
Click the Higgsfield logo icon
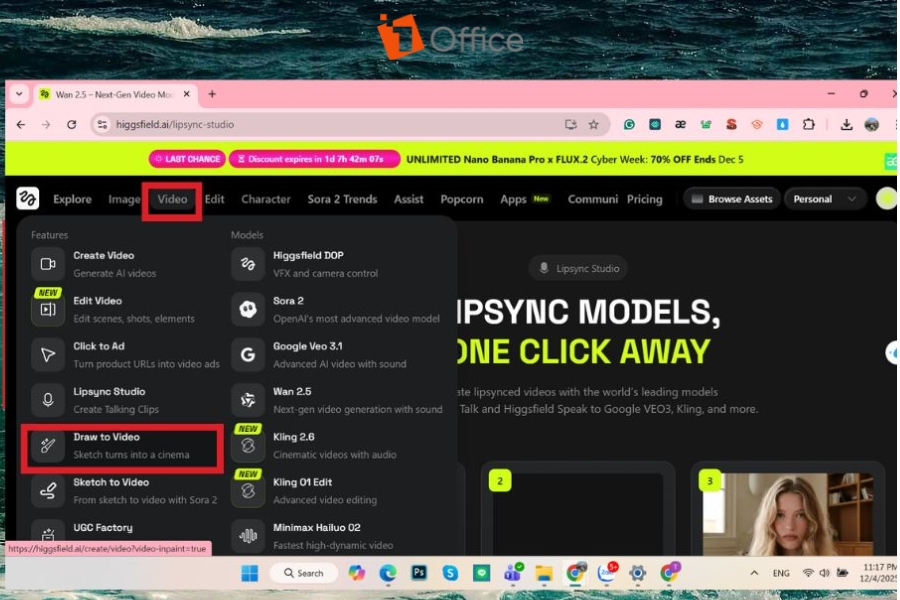coord(27,199)
